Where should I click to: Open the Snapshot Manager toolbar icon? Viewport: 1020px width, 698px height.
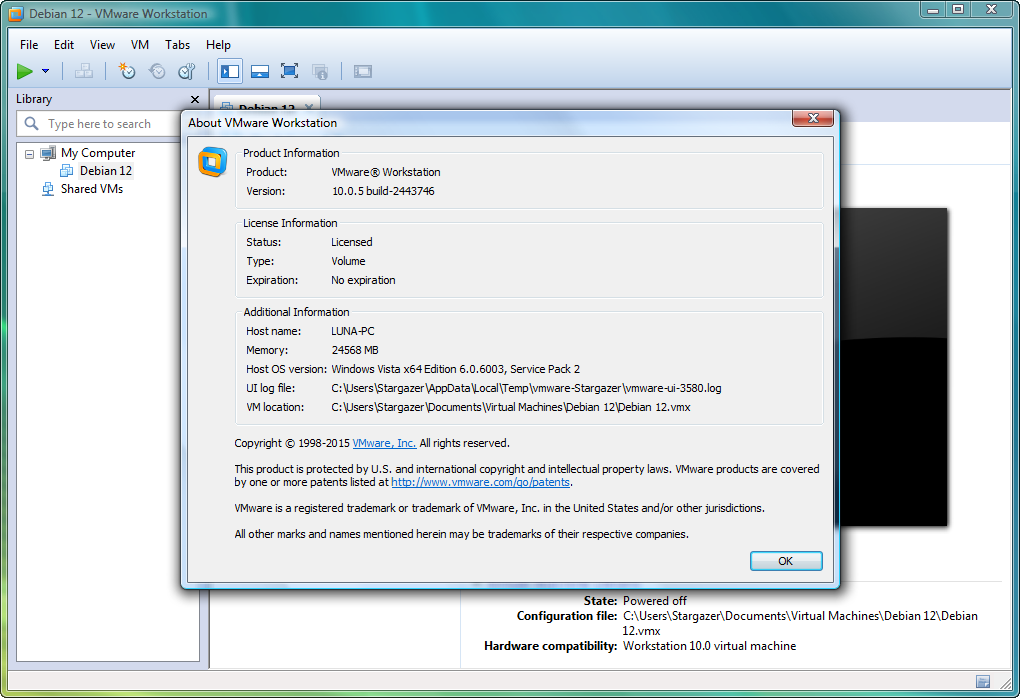187,71
